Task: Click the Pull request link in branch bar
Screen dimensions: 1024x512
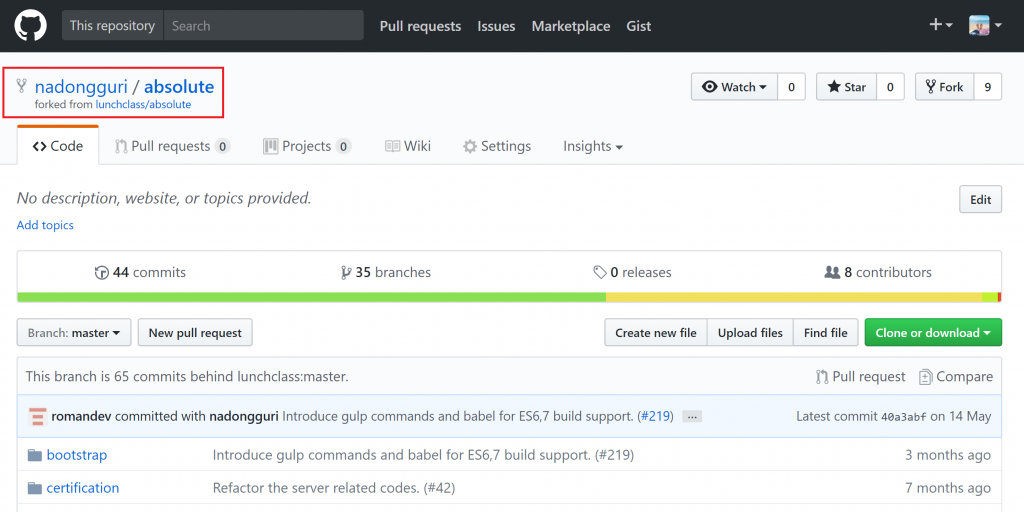Action: (x=861, y=377)
